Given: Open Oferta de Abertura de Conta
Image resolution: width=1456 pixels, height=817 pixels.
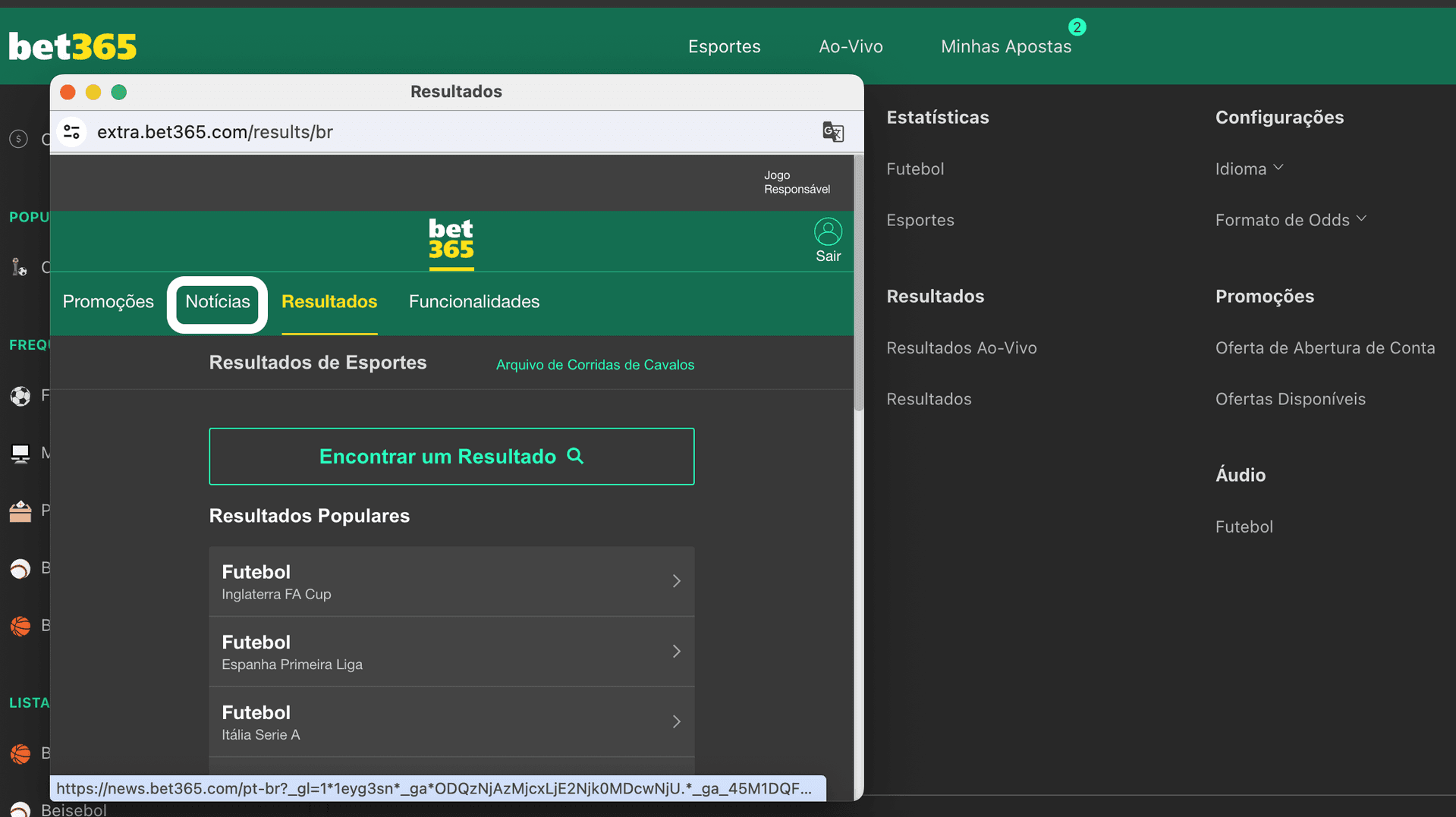Looking at the screenshot, I should point(1325,347).
